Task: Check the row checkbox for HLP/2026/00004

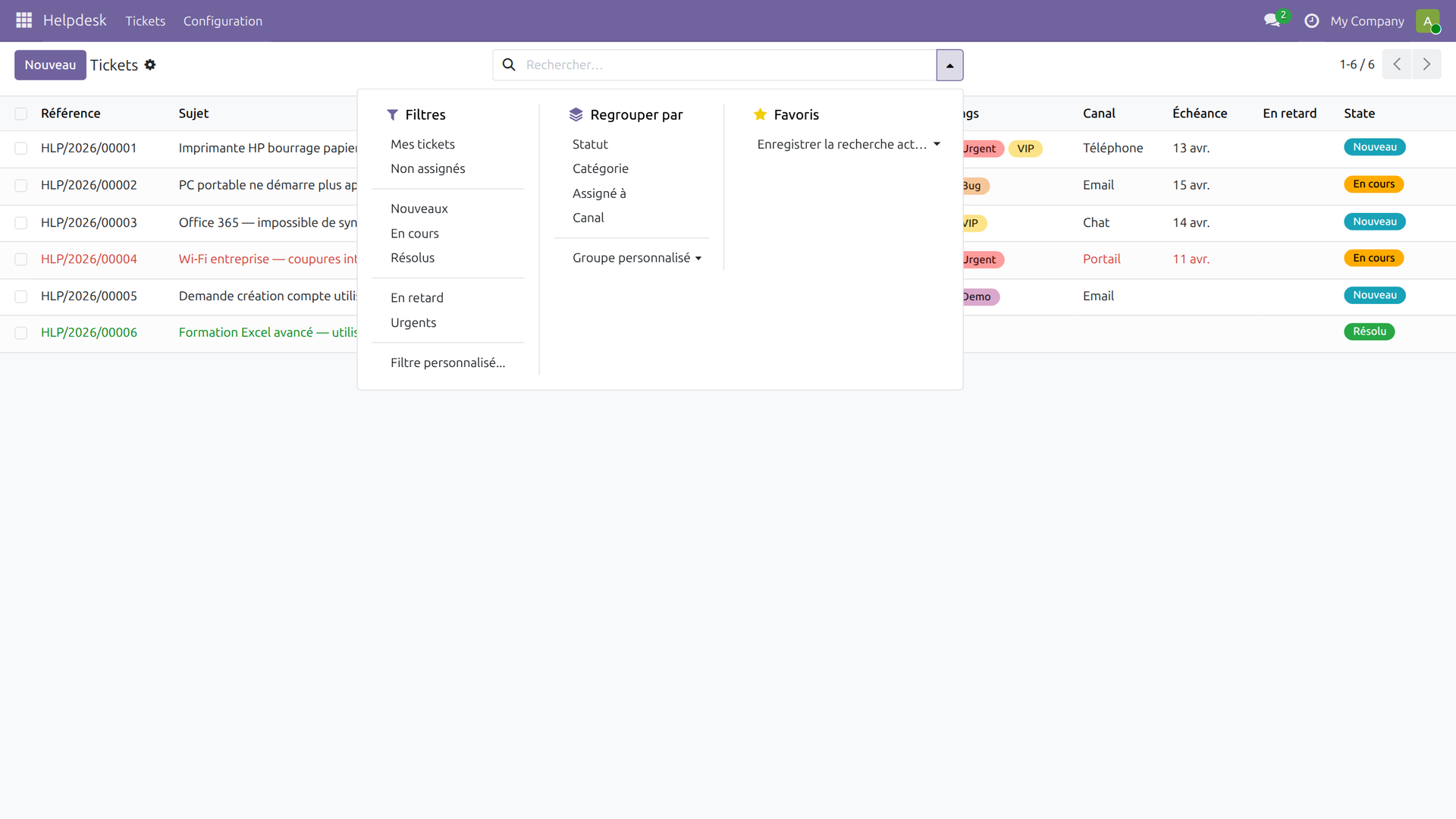Action: pyautogui.click(x=21, y=259)
